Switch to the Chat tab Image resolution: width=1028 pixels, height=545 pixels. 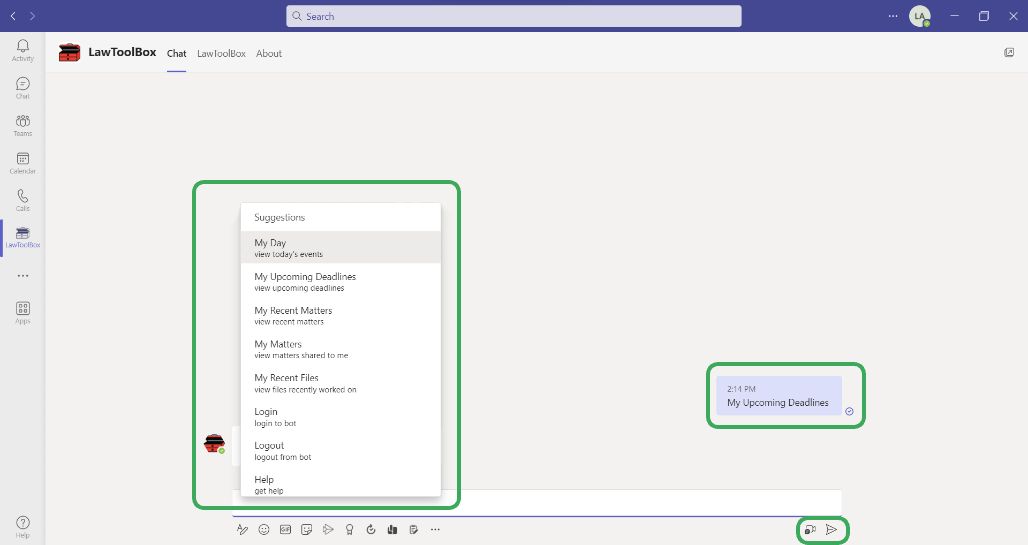[x=176, y=54]
